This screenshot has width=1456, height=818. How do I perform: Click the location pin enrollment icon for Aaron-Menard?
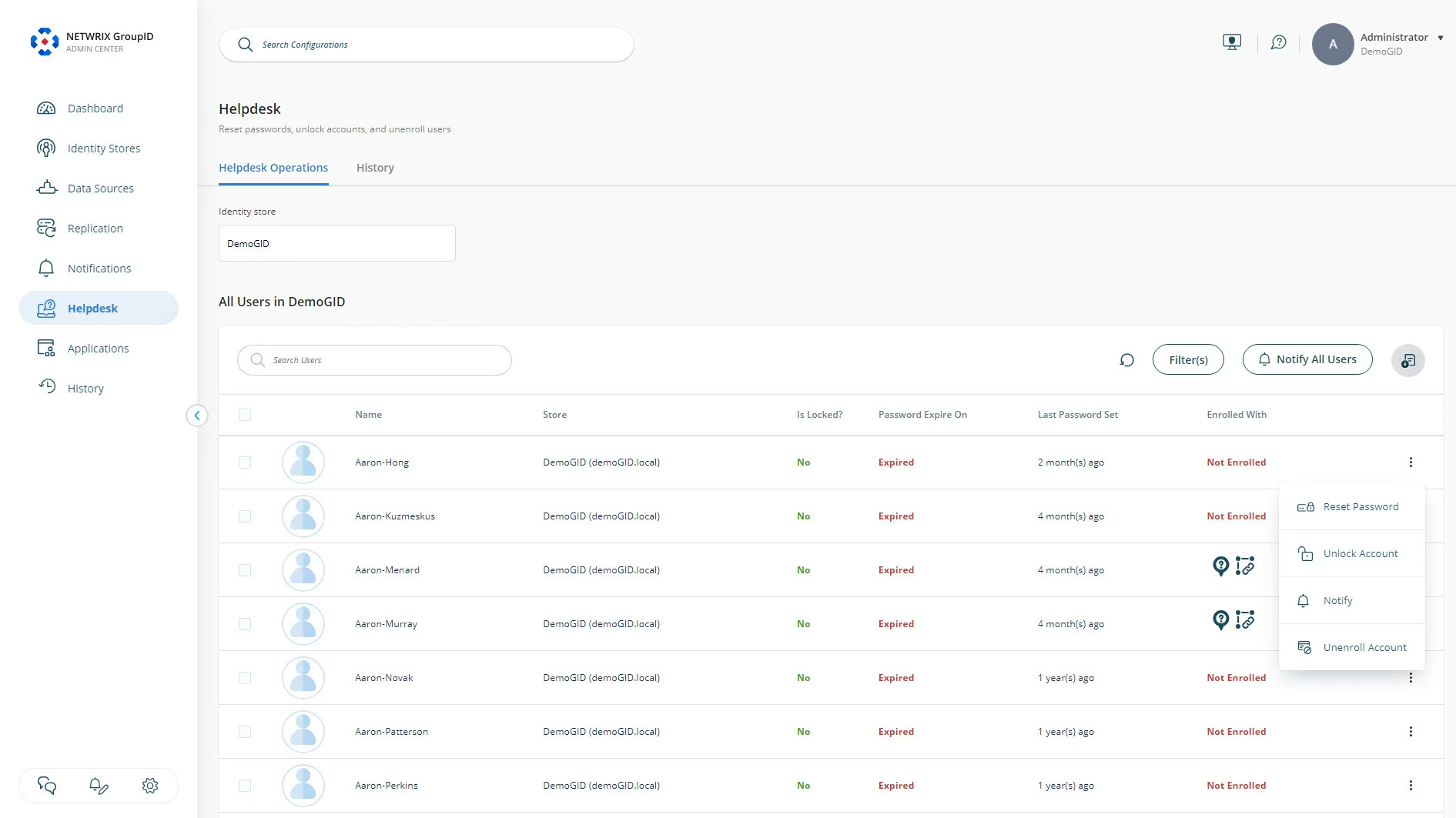coord(1220,566)
